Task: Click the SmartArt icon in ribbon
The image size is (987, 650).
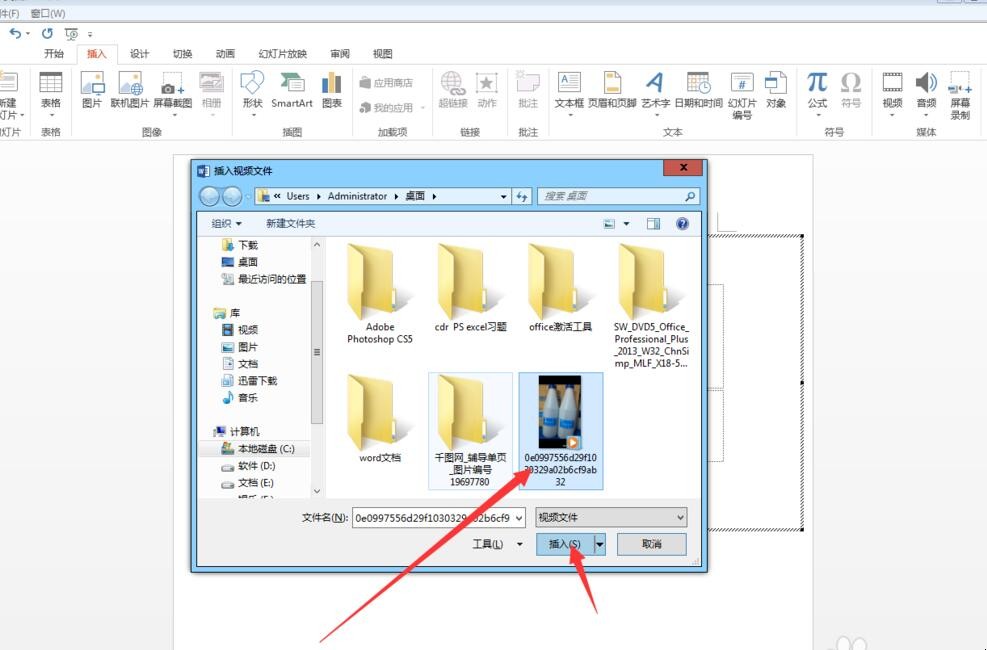Action: (x=291, y=85)
